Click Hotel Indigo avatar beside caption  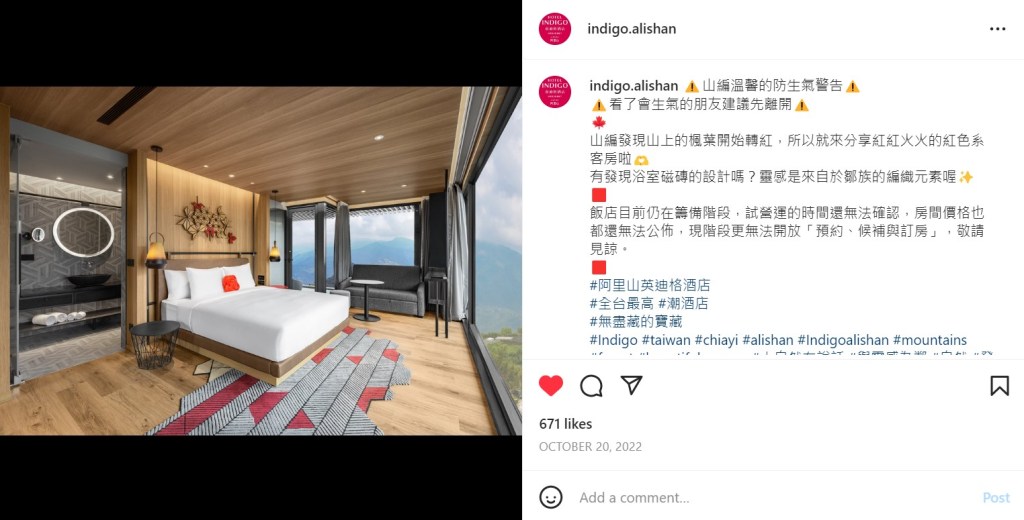click(x=555, y=91)
